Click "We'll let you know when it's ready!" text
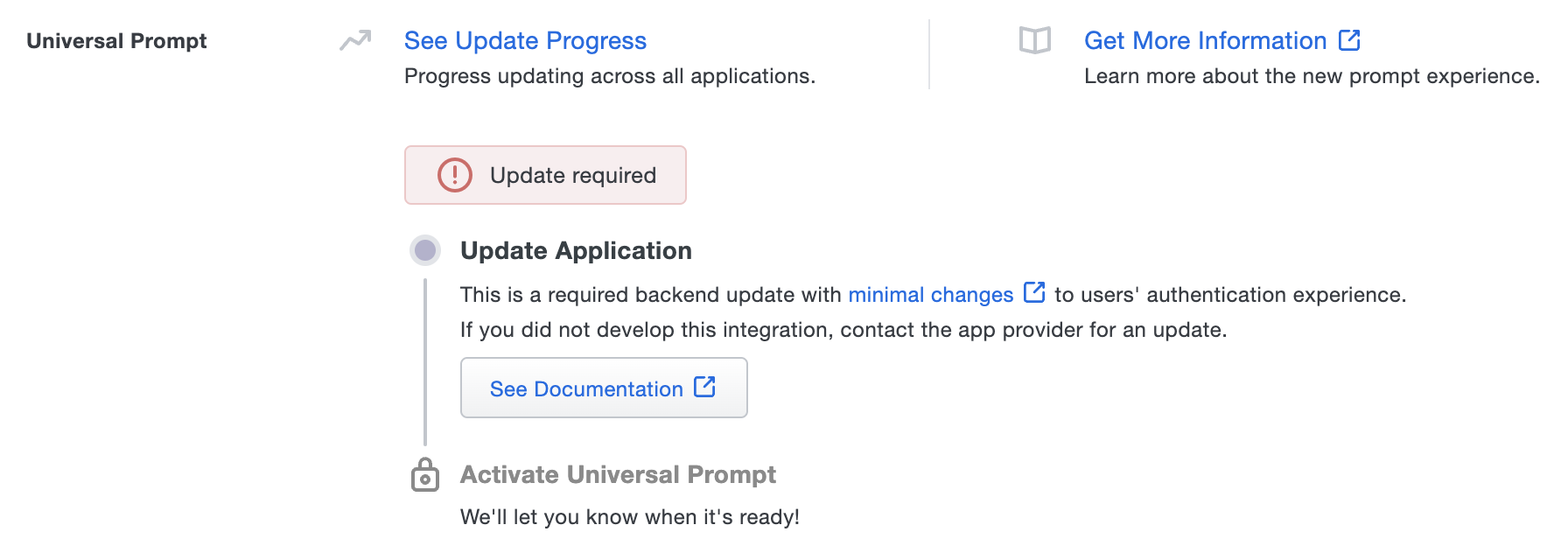 pos(630,517)
